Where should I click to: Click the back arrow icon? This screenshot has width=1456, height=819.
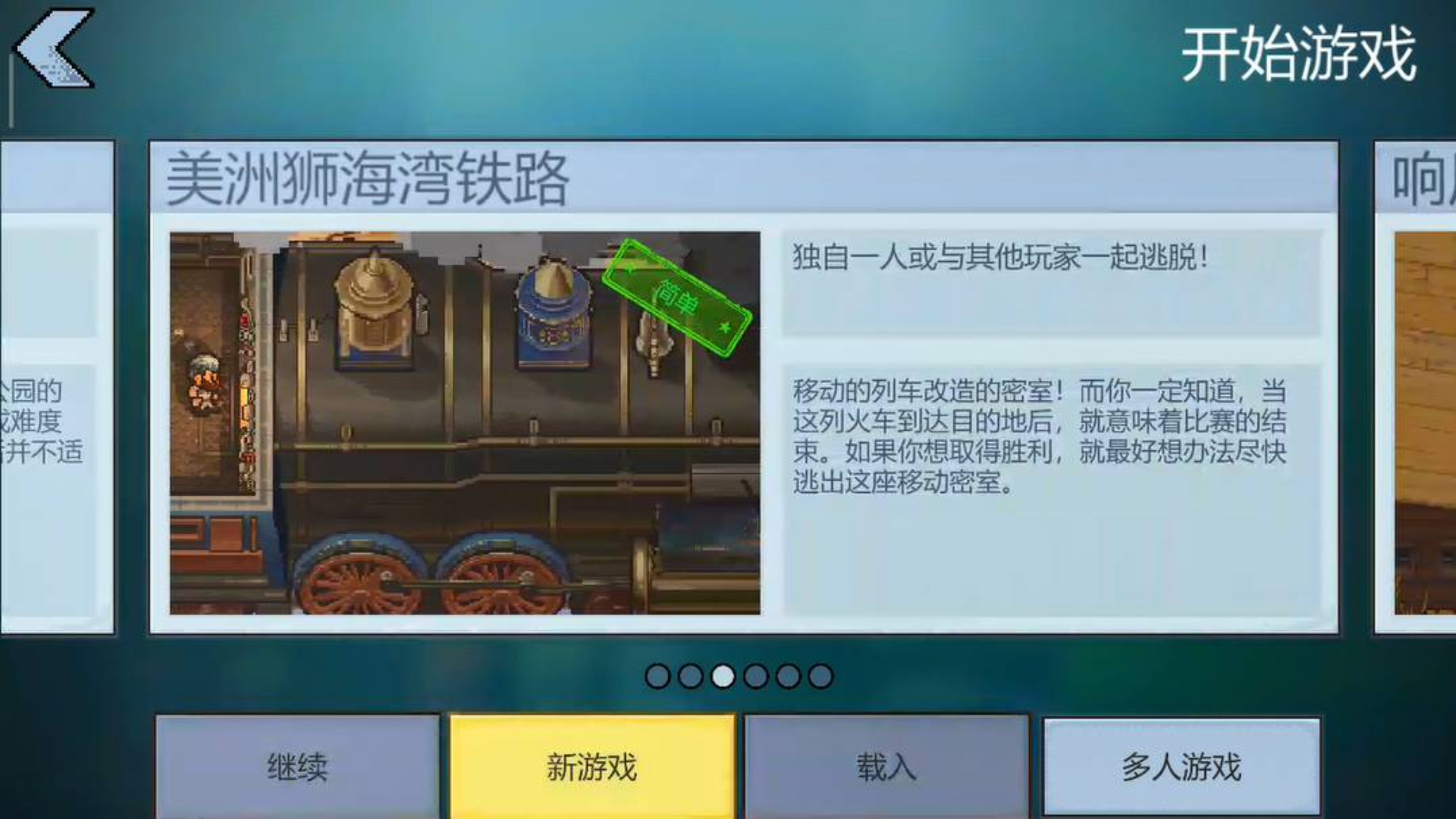(55, 48)
